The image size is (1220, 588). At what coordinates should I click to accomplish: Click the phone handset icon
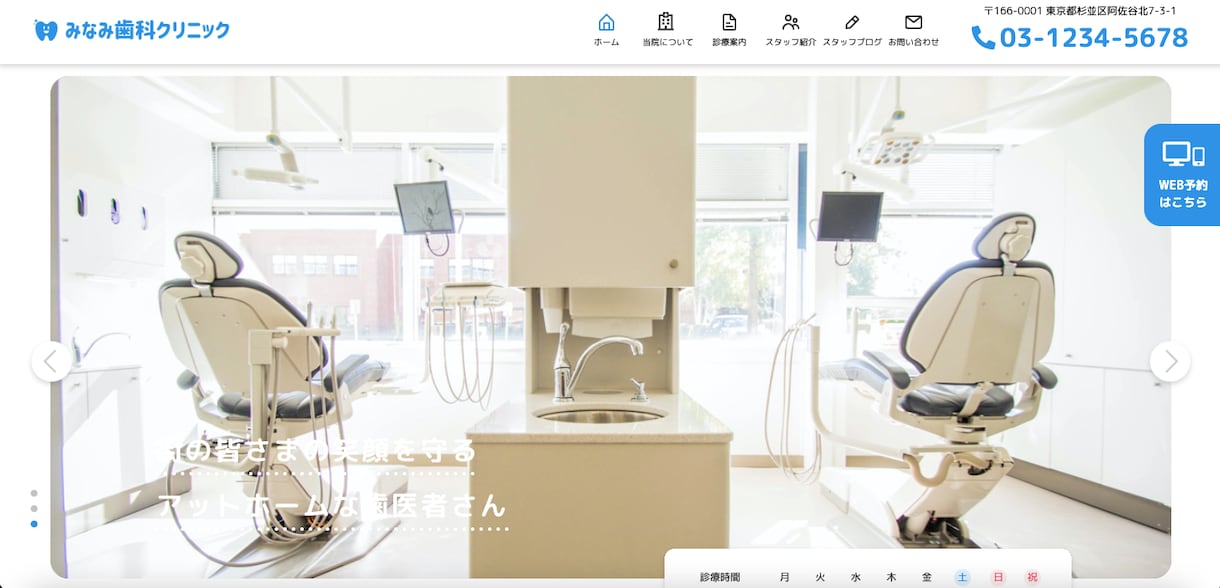983,38
